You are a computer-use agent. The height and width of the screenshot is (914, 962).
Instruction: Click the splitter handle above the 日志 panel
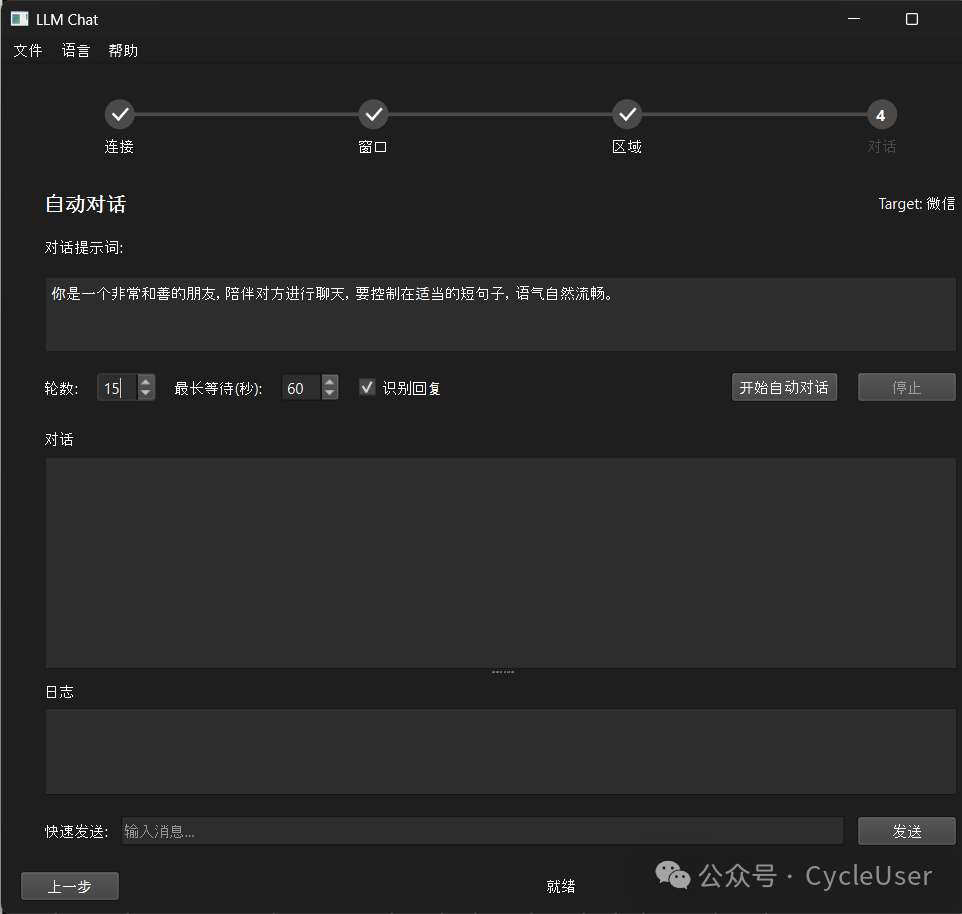click(501, 671)
